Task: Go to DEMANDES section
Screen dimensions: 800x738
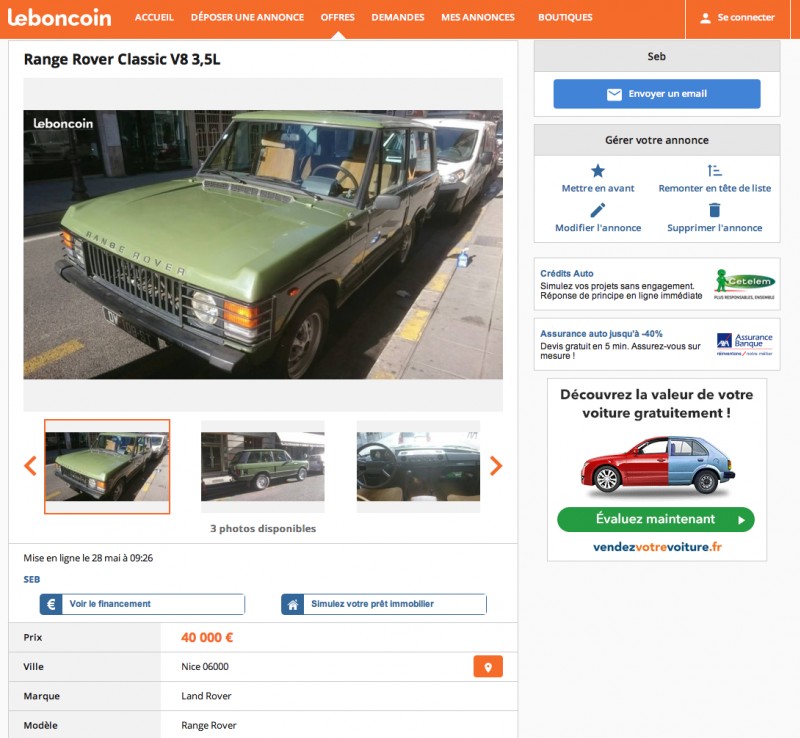Action: click(397, 17)
